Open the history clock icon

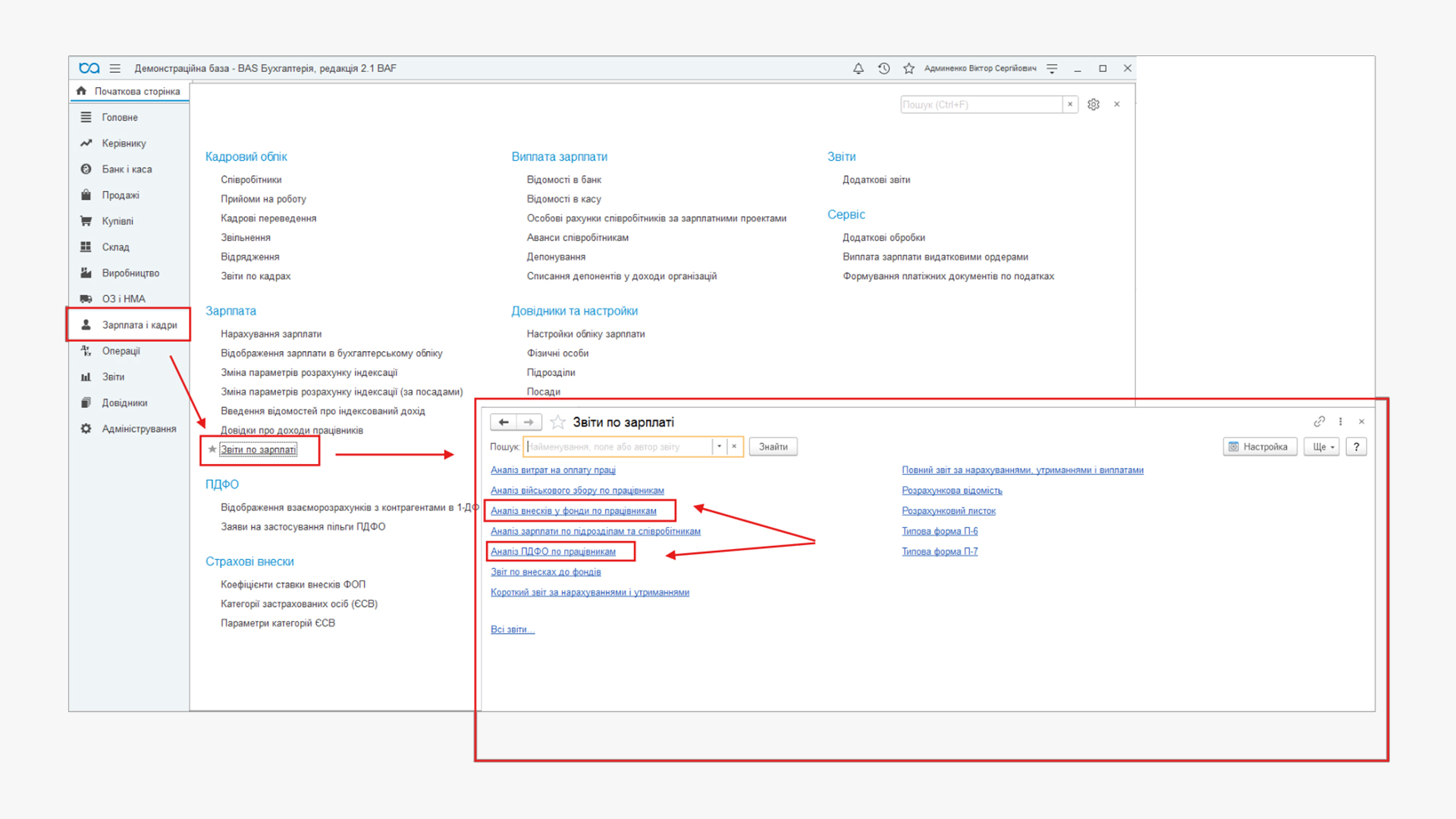(x=883, y=68)
